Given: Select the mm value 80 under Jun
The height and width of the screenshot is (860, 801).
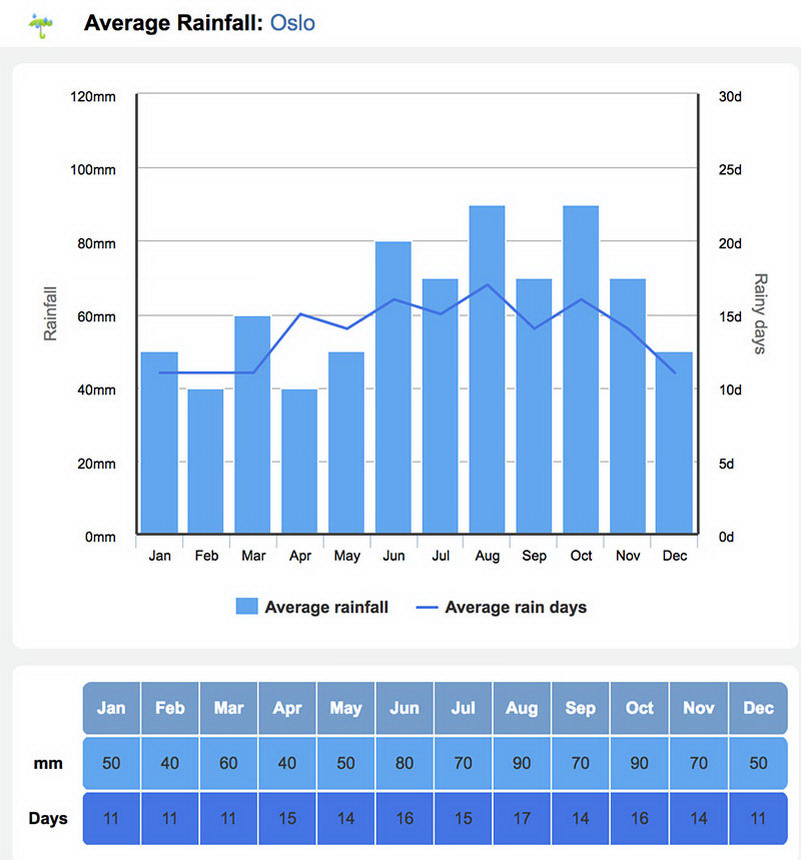Looking at the screenshot, I should (x=405, y=763).
